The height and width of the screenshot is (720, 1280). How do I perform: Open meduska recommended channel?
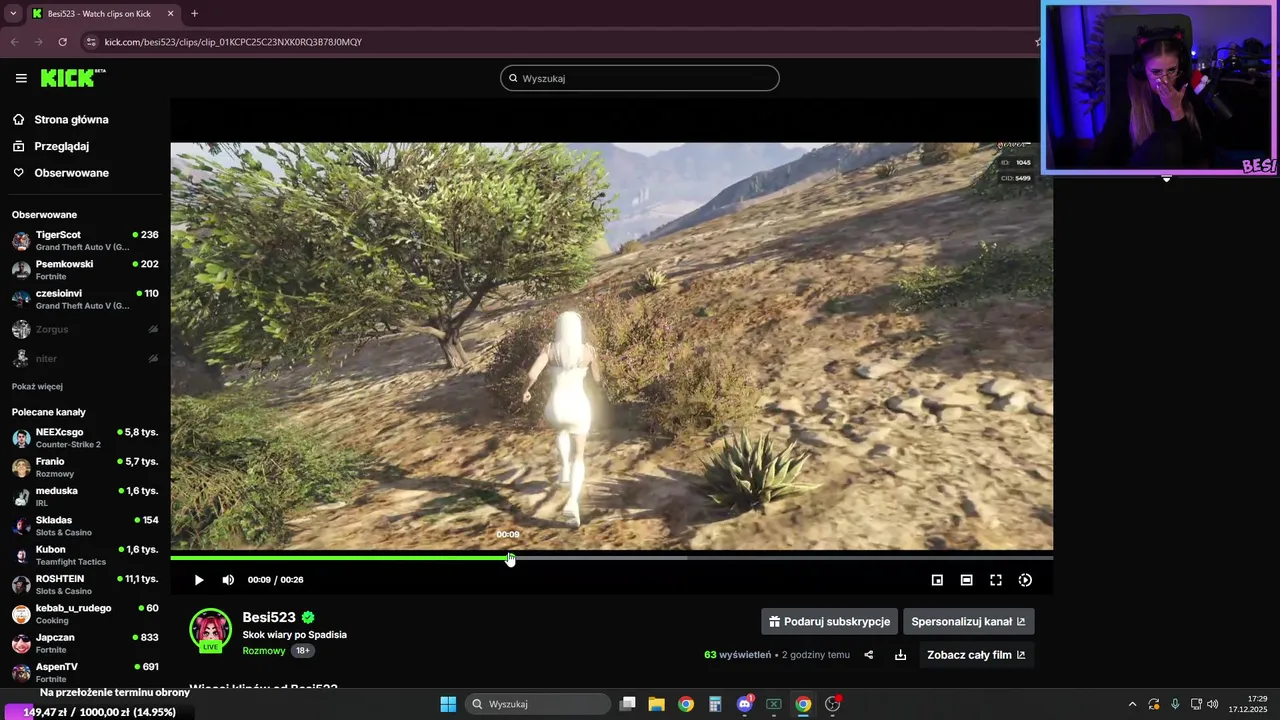(x=84, y=496)
